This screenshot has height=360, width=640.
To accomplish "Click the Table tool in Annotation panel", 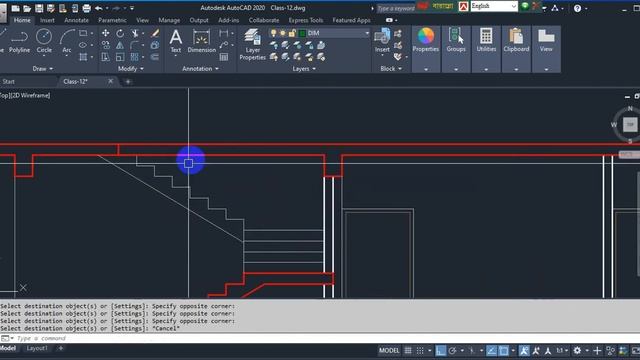I will point(224,57).
